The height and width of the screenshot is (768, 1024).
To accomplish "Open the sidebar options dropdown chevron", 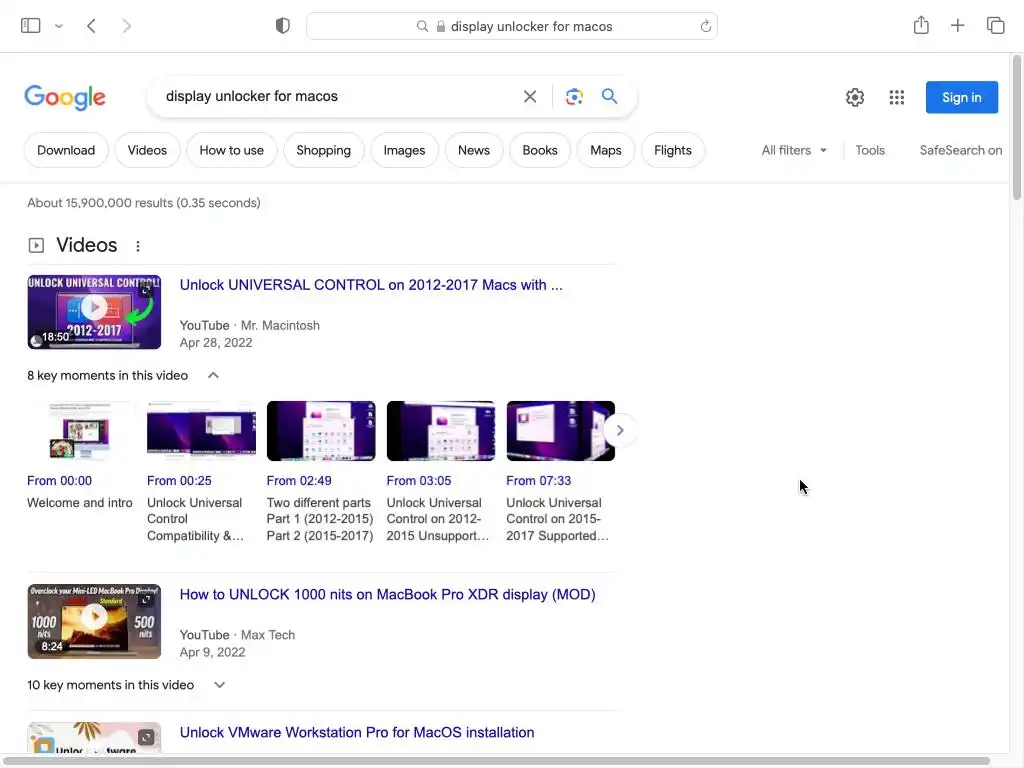I will [x=59, y=26].
